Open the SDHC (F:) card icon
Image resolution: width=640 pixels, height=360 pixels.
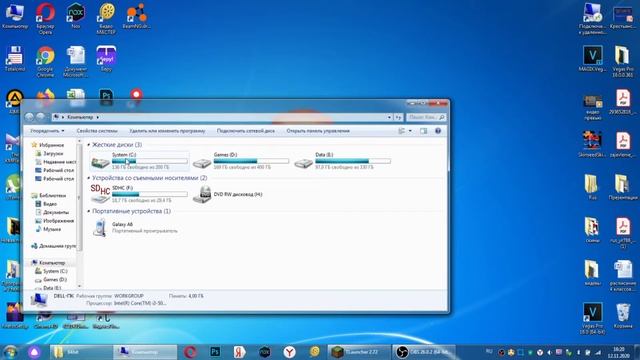[x=100, y=194]
